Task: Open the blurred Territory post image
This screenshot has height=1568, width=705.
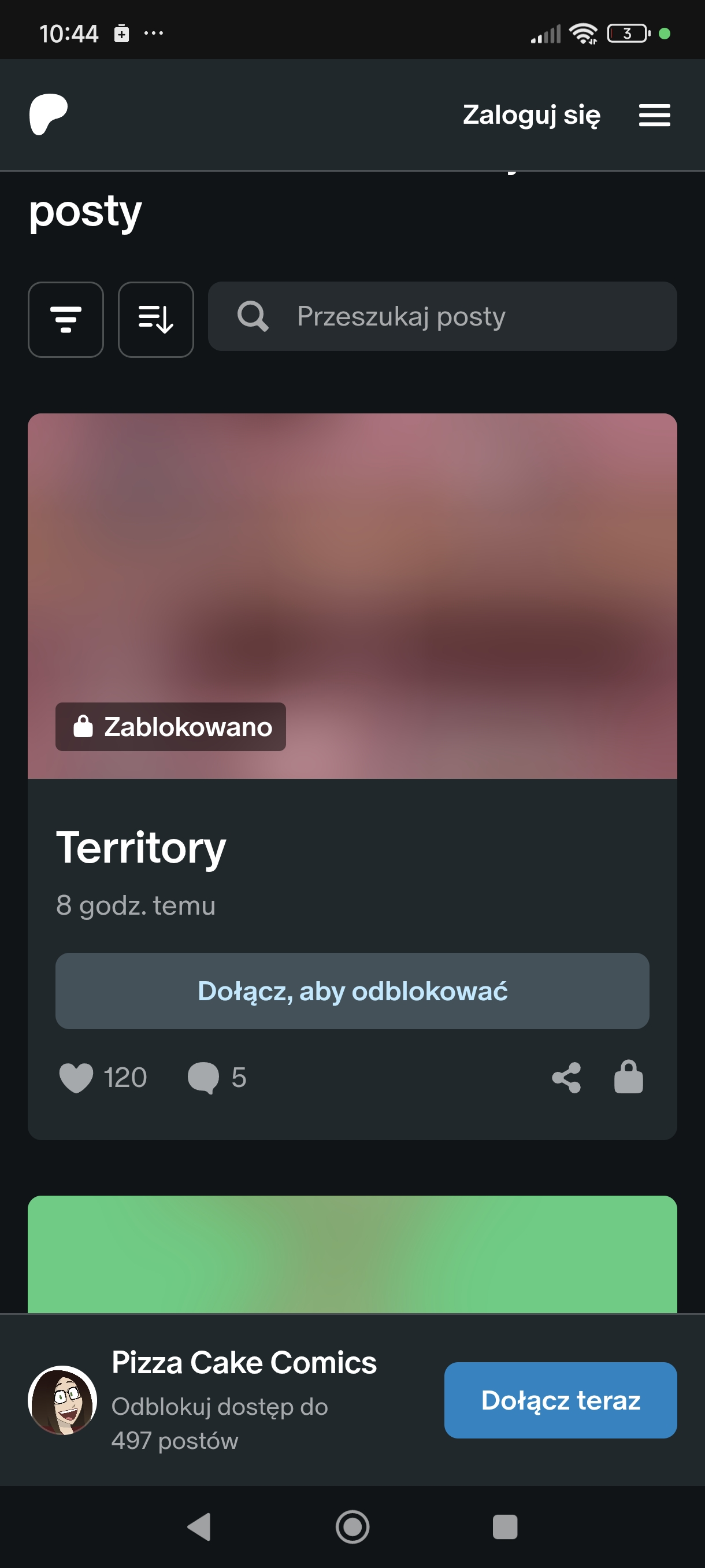Action: pos(352,596)
